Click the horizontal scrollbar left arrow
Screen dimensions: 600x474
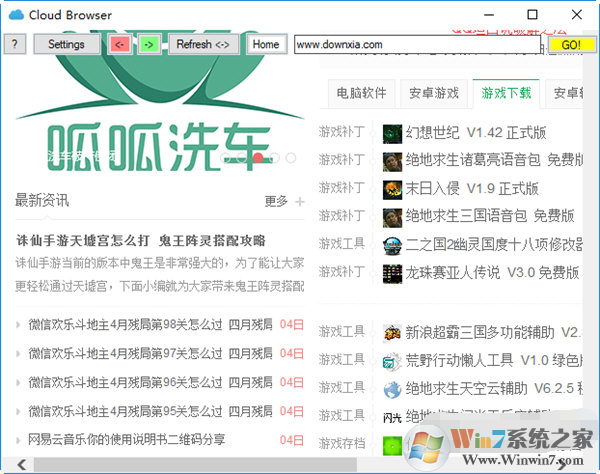(x=22, y=465)
